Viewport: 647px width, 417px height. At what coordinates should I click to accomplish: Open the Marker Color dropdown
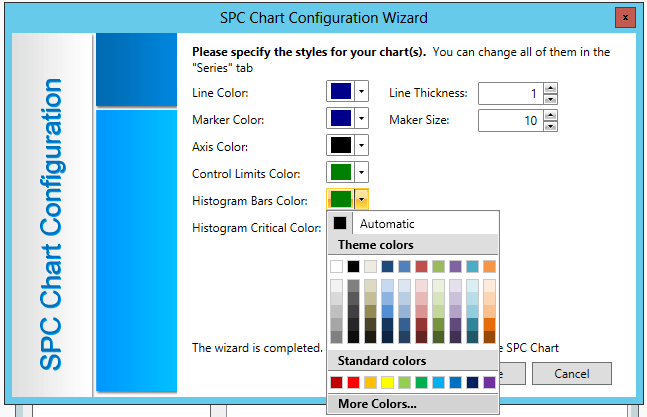pyautogui.click(x=362, y=119)
